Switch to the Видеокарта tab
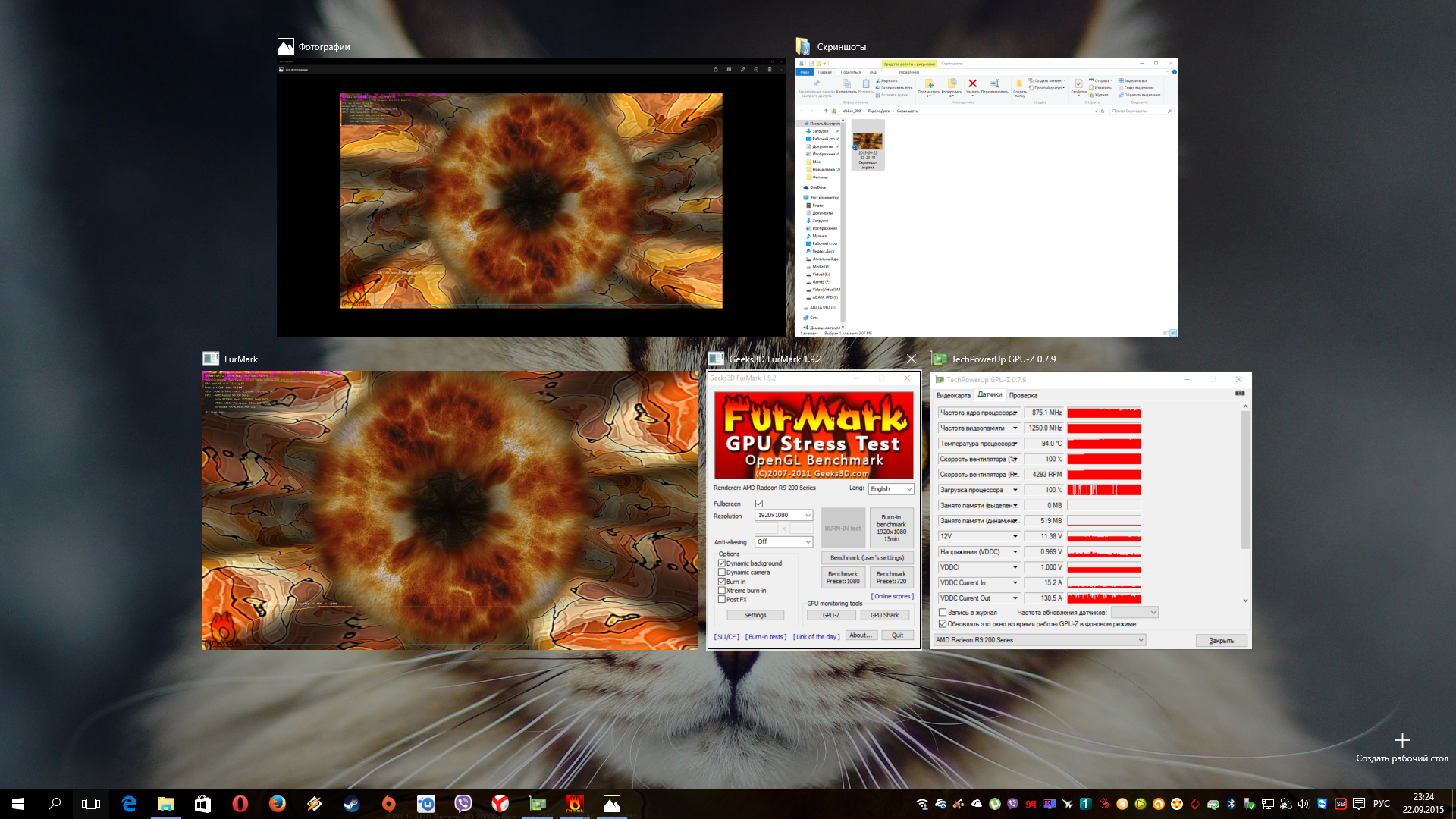 click(952, 395)
